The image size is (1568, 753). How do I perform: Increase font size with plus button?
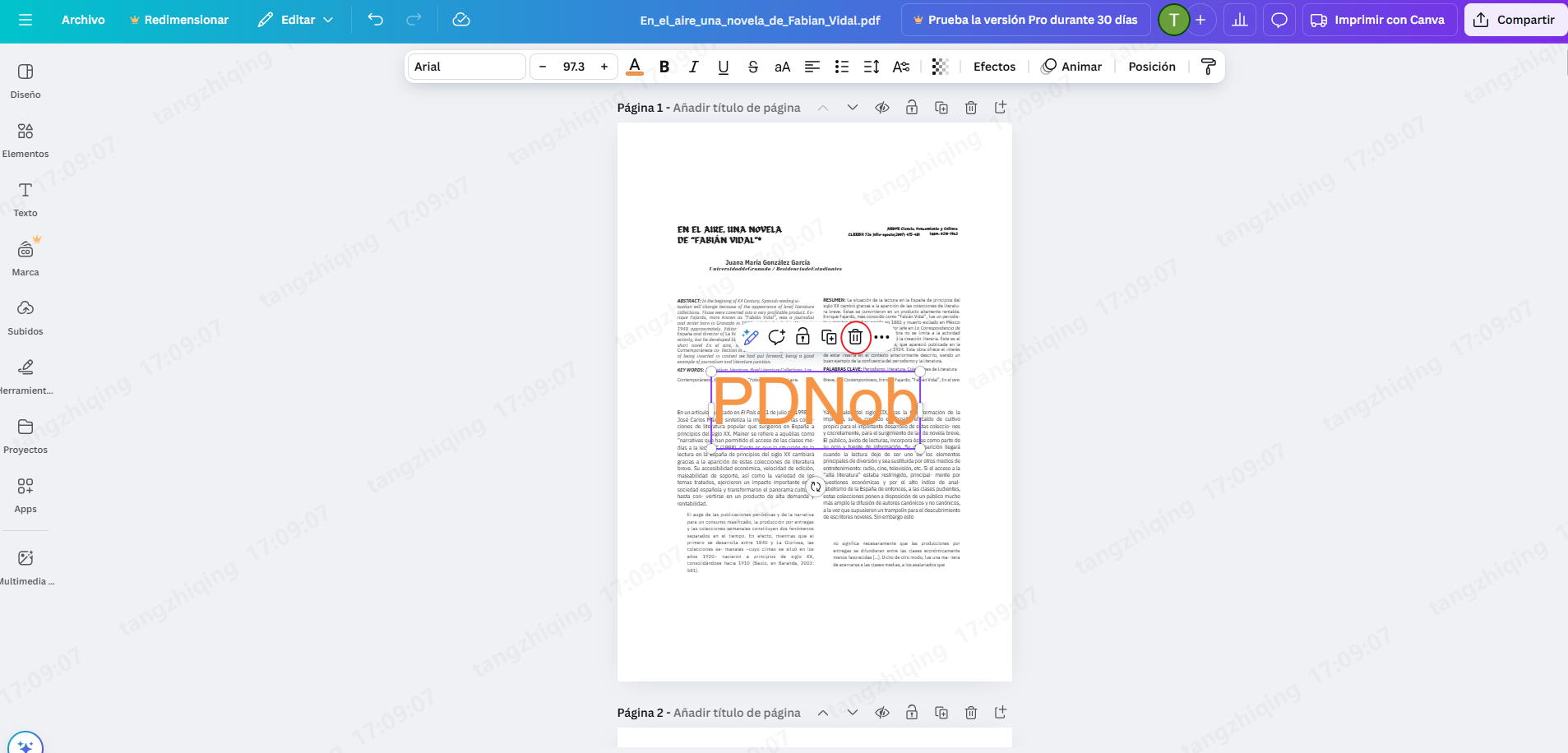[x=604, y=67]
